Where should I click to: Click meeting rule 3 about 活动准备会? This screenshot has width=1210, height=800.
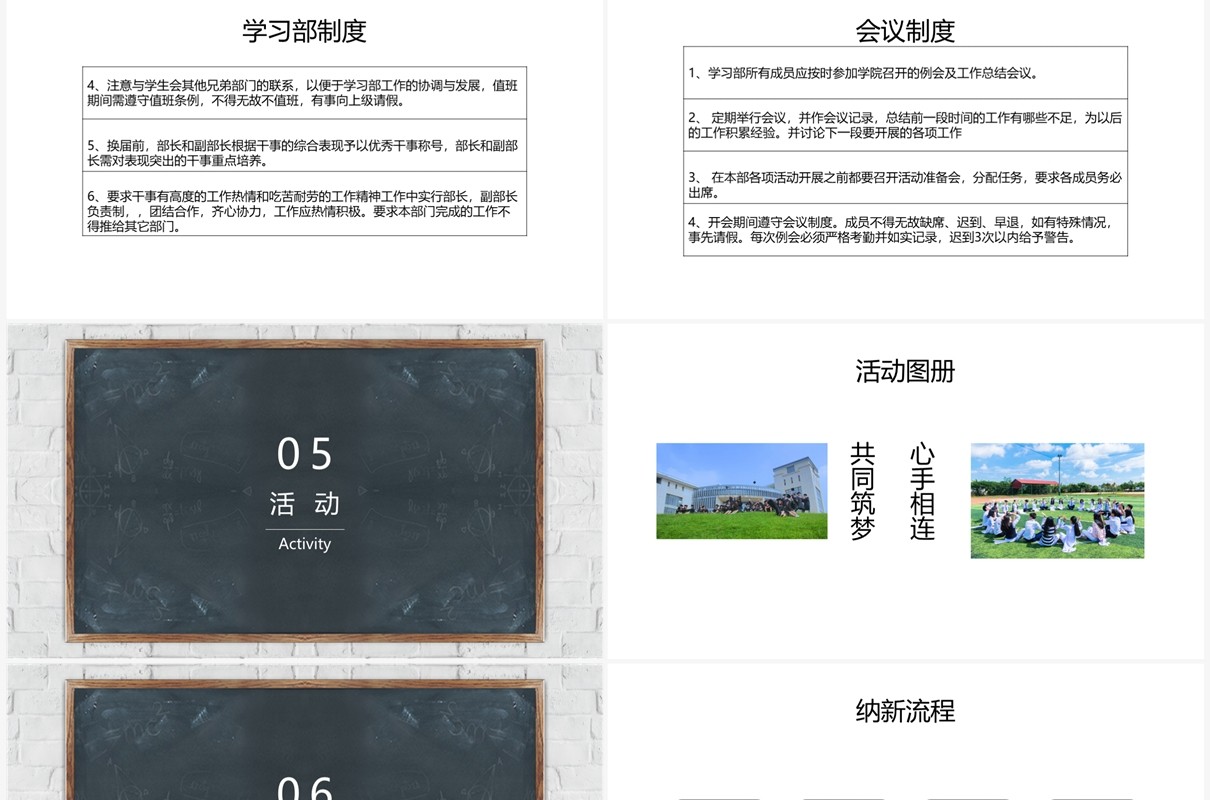click(x=905, y=178)
